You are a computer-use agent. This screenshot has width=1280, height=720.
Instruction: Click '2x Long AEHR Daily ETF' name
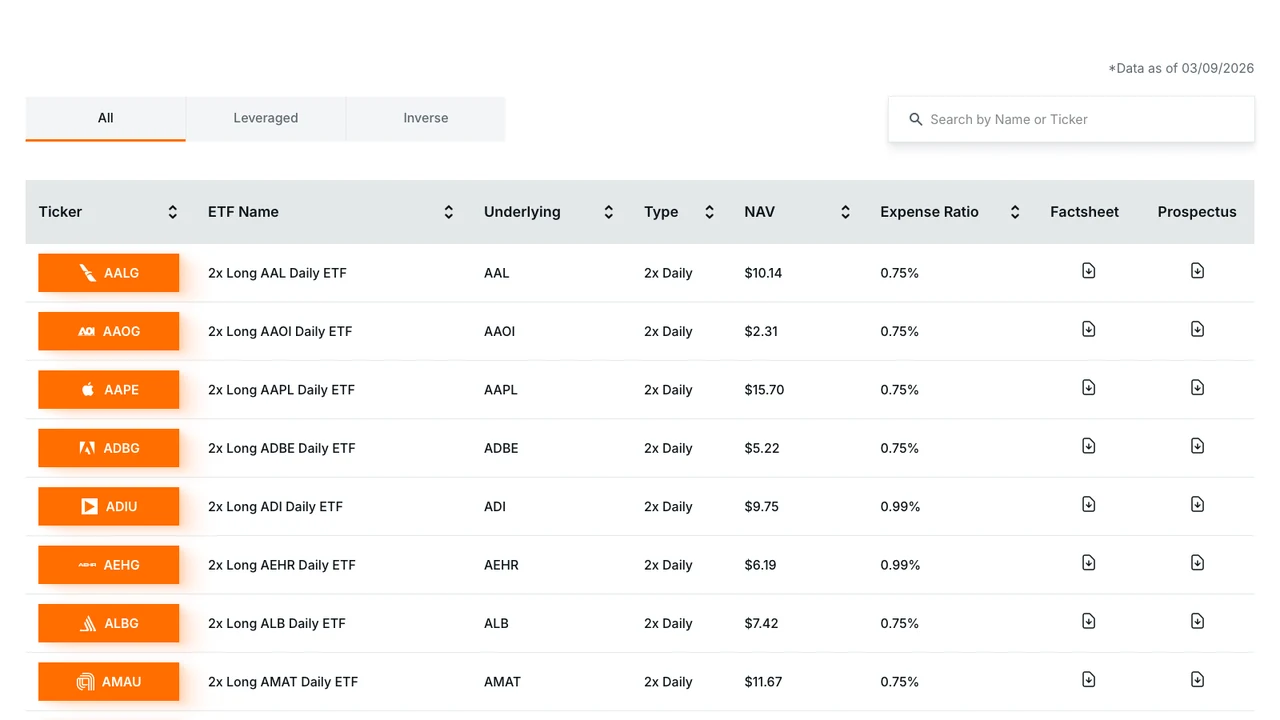(x=282, y=565)
